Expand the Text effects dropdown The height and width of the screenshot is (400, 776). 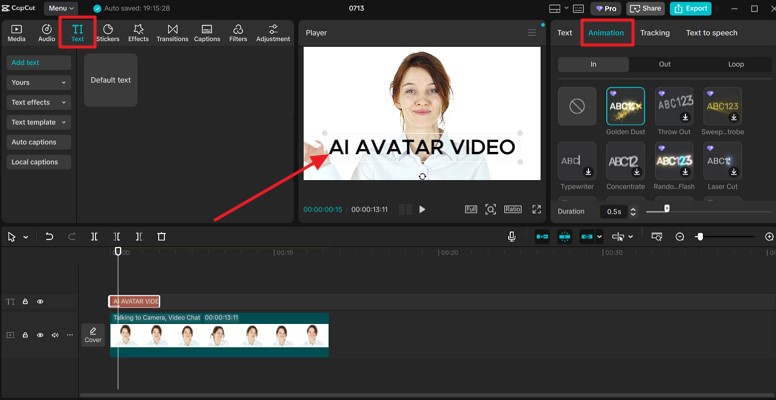click(39, 102)
